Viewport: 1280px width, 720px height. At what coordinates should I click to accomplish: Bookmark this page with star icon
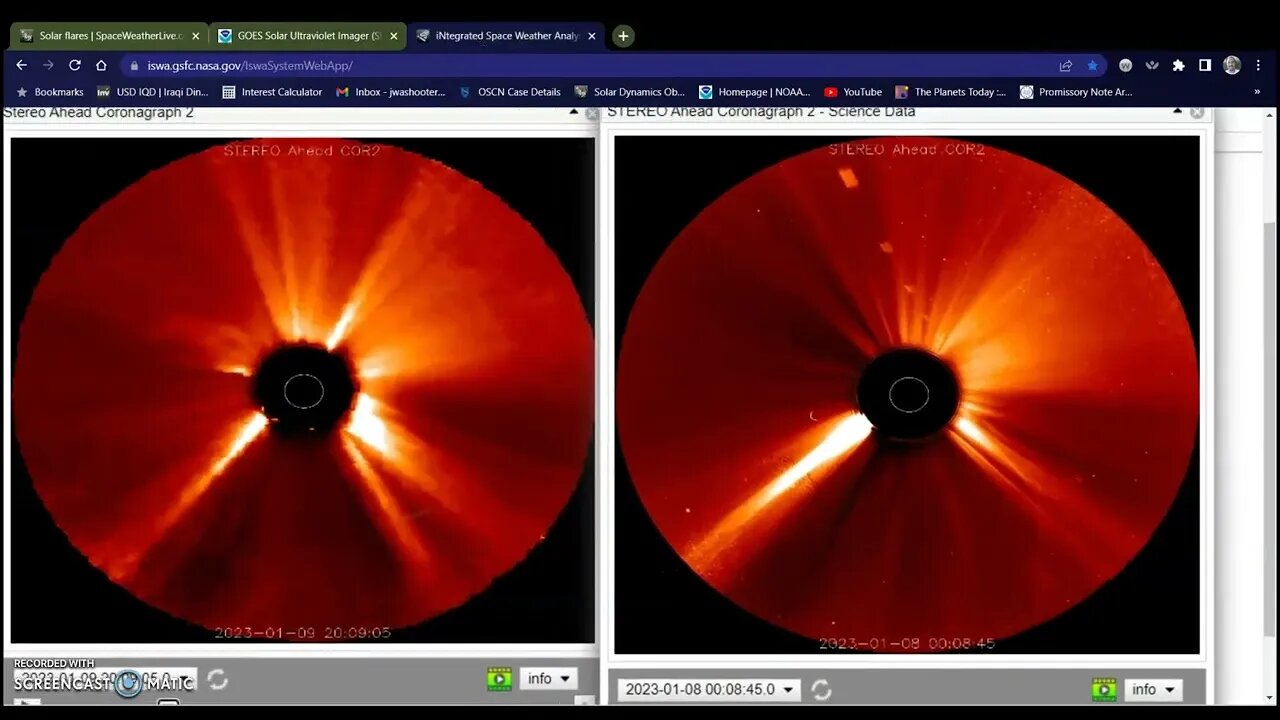click(x=1092, y=65)
